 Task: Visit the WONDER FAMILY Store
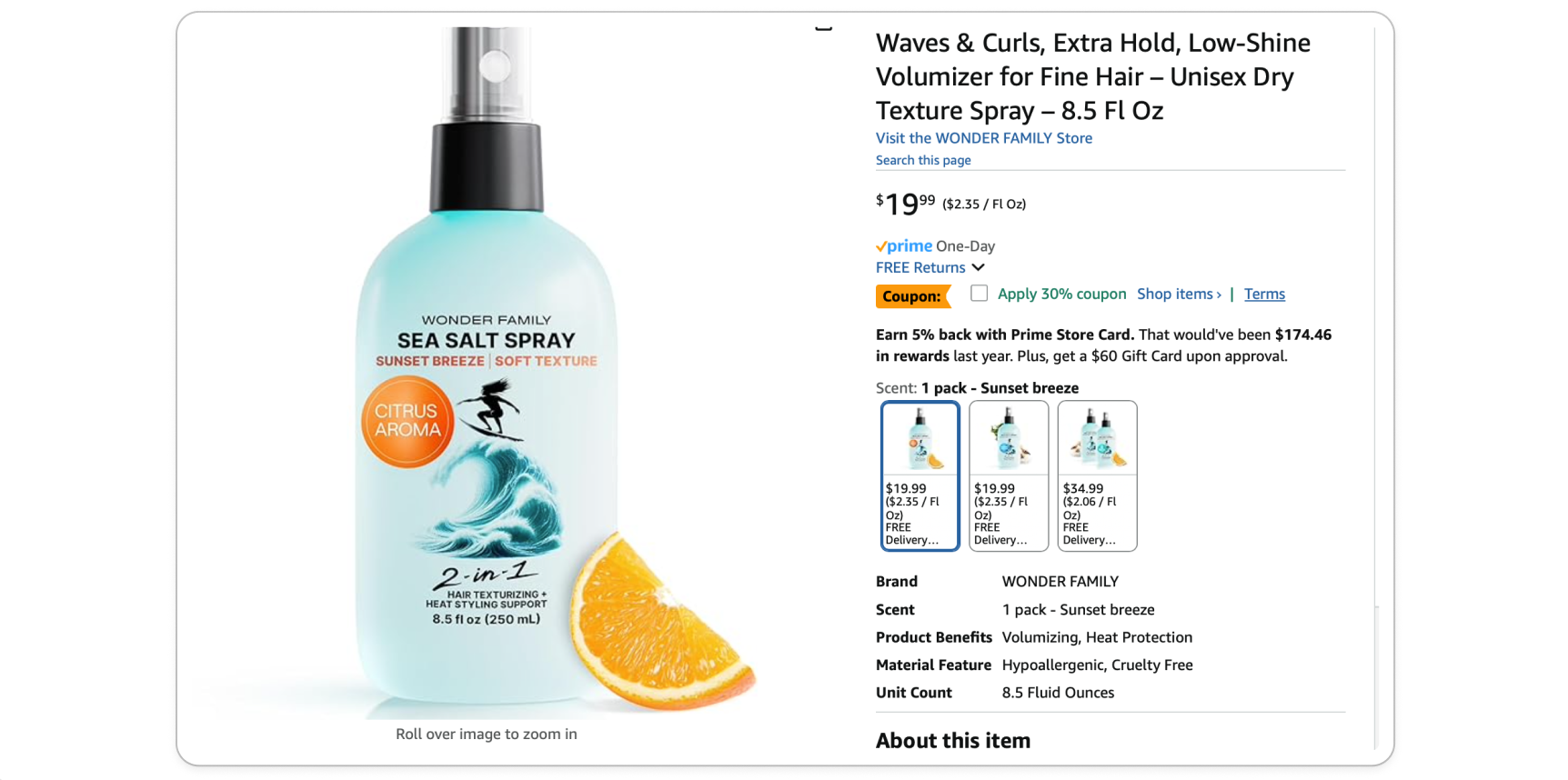[x=984, y=138]
